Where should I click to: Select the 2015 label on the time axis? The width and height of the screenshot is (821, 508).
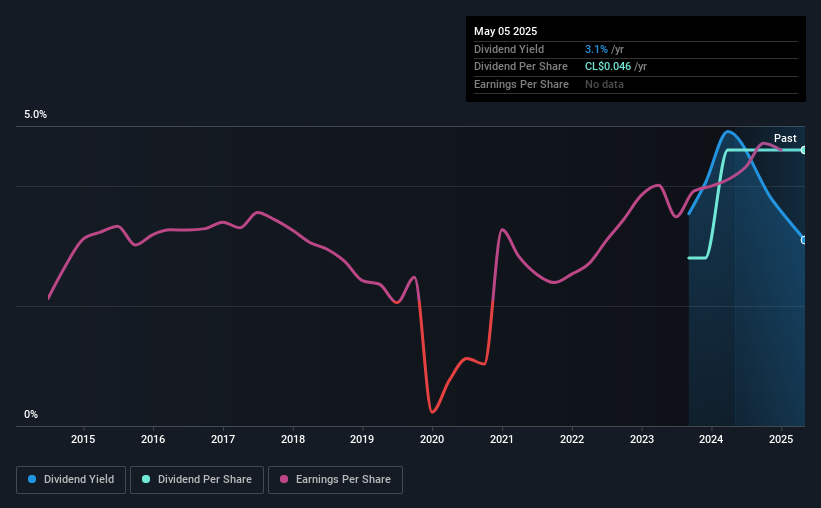tap(83, 439)
